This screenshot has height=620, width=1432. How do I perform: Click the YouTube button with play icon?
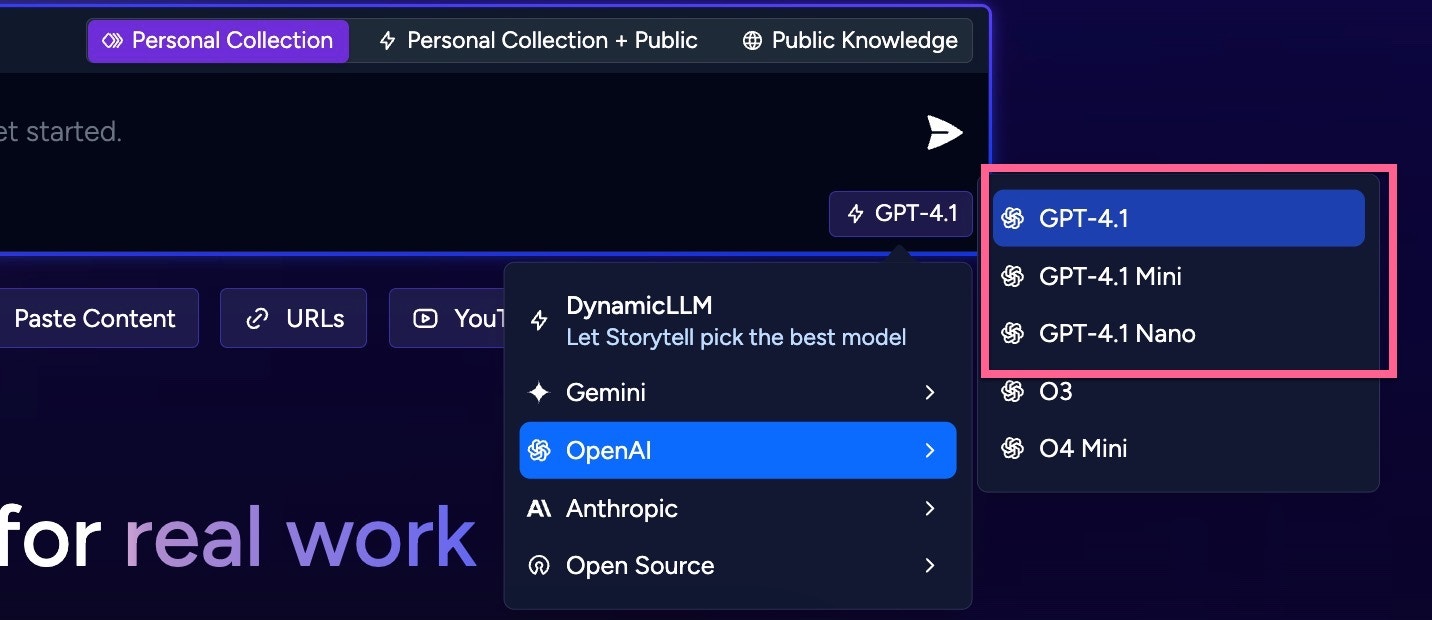pos(448,318)
